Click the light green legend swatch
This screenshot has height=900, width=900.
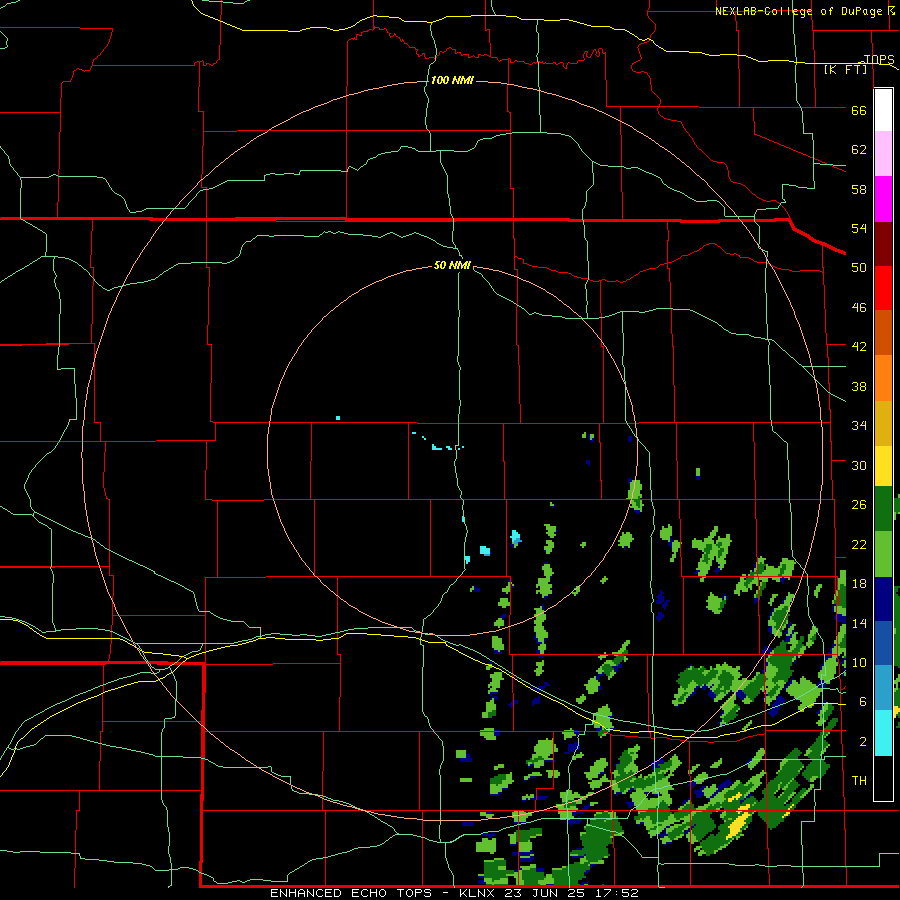[883, 554]
